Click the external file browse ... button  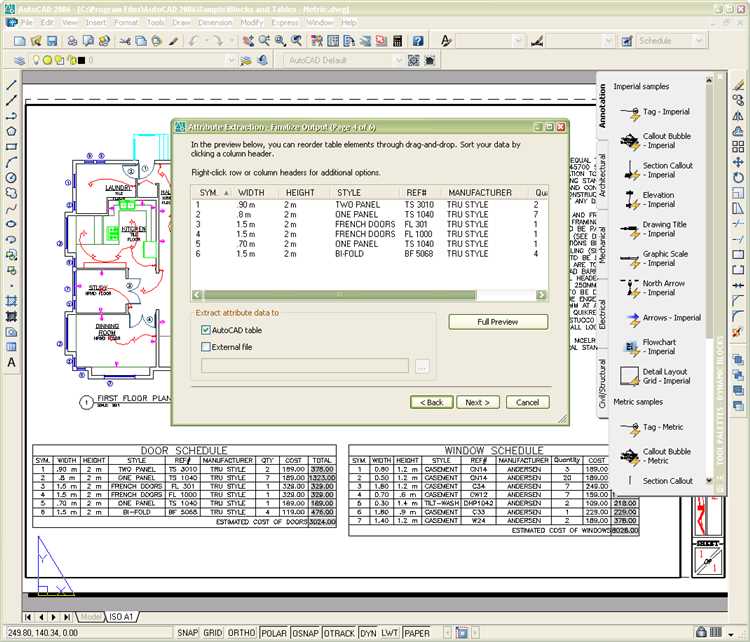click(x=421, y=367)
